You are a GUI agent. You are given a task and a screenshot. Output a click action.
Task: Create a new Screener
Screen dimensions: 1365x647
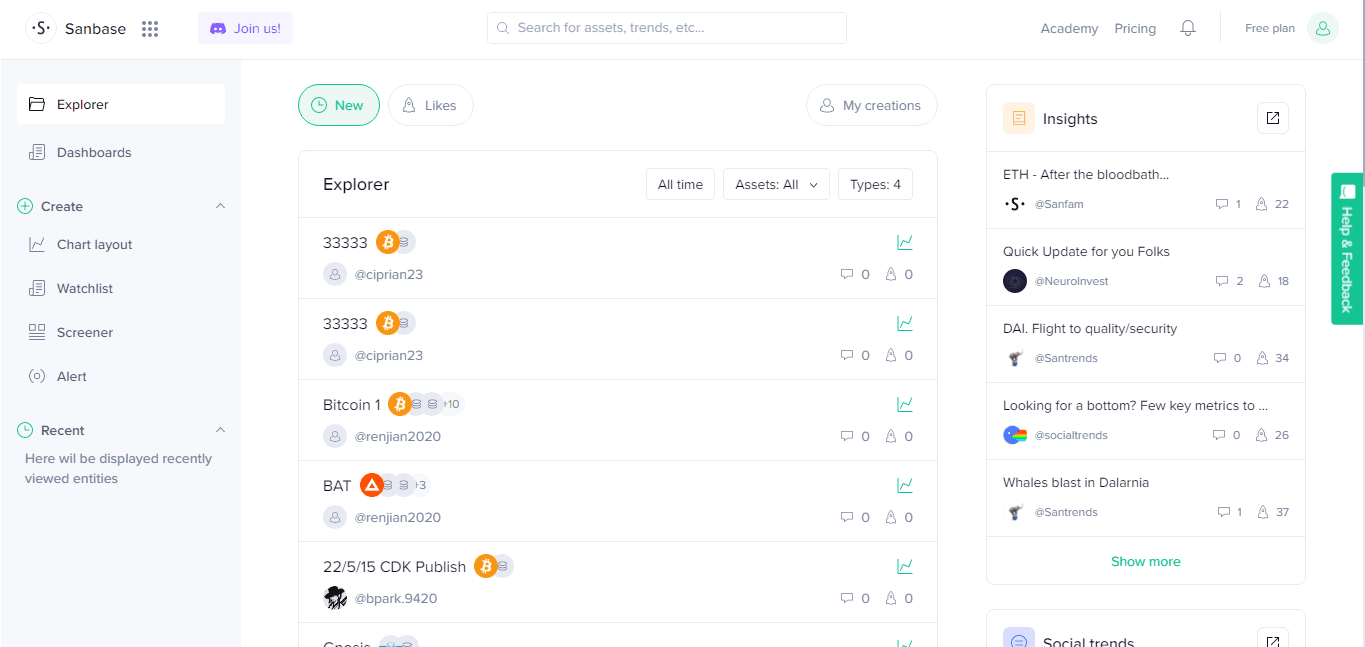click(x=85, y=332)
